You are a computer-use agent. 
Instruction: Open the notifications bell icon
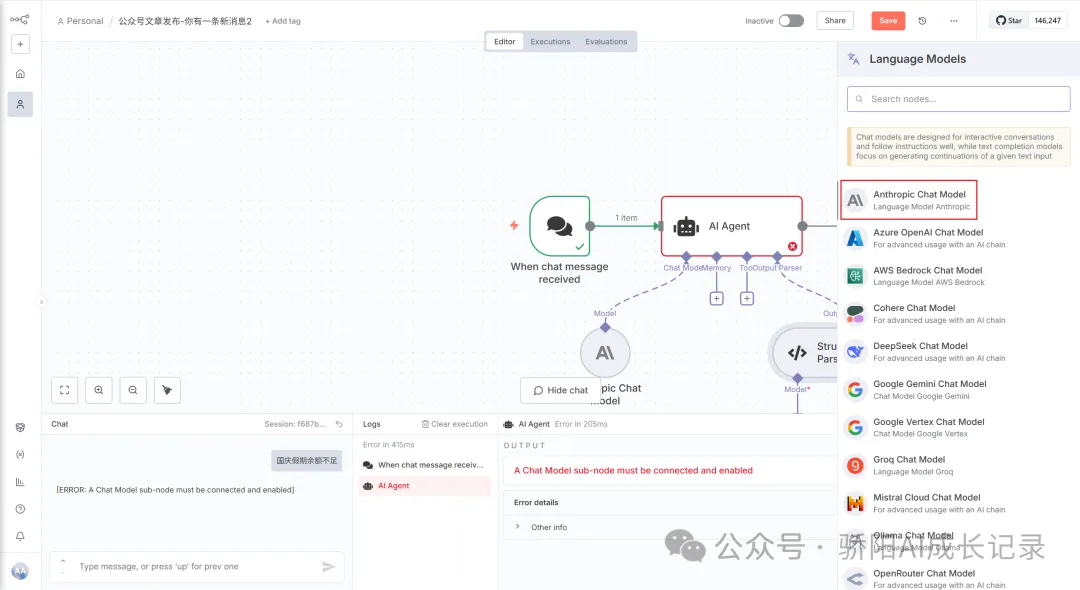tap(20, 536)
